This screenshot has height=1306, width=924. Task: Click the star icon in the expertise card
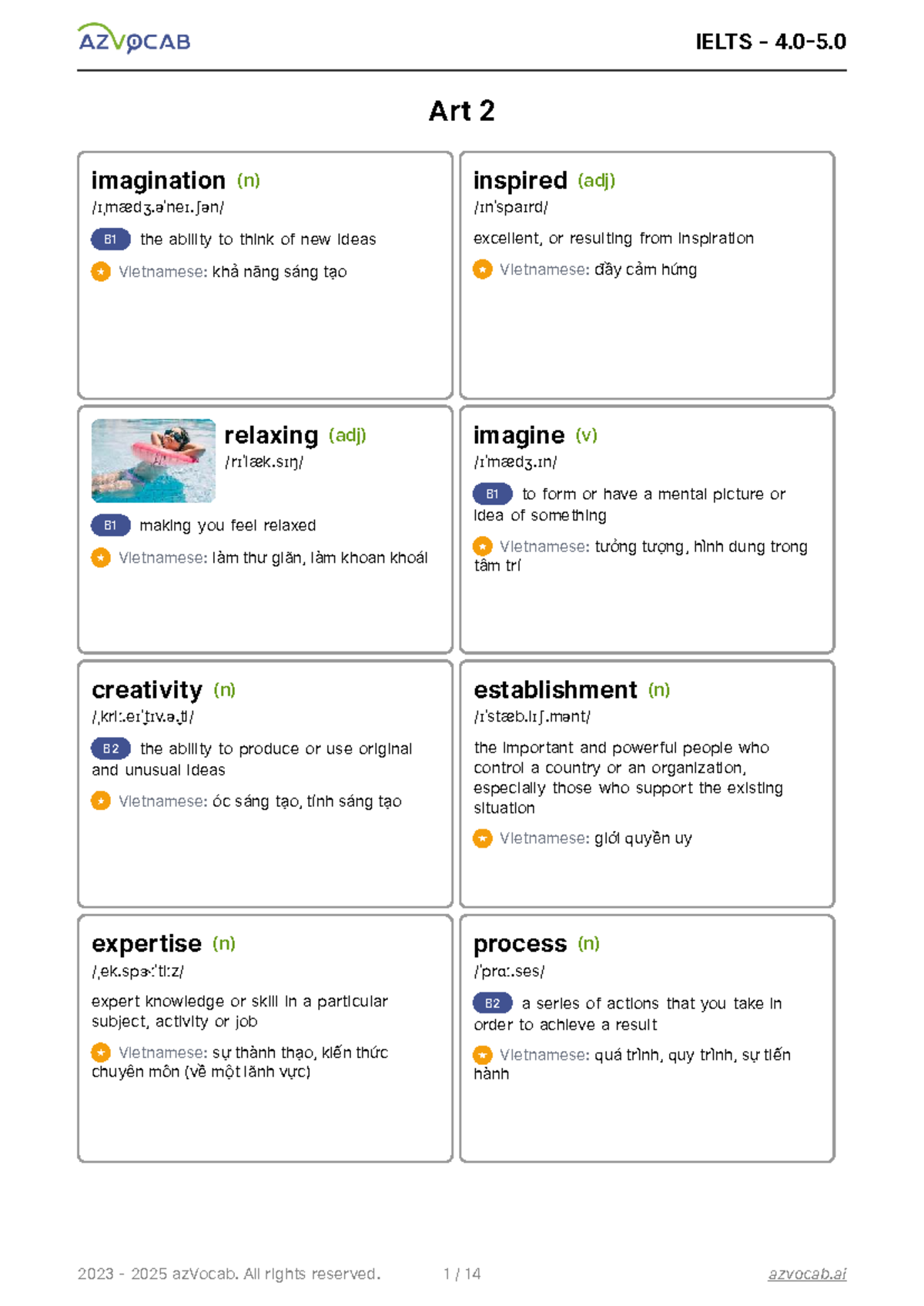pyautogui.click(x=101, y=1052)
